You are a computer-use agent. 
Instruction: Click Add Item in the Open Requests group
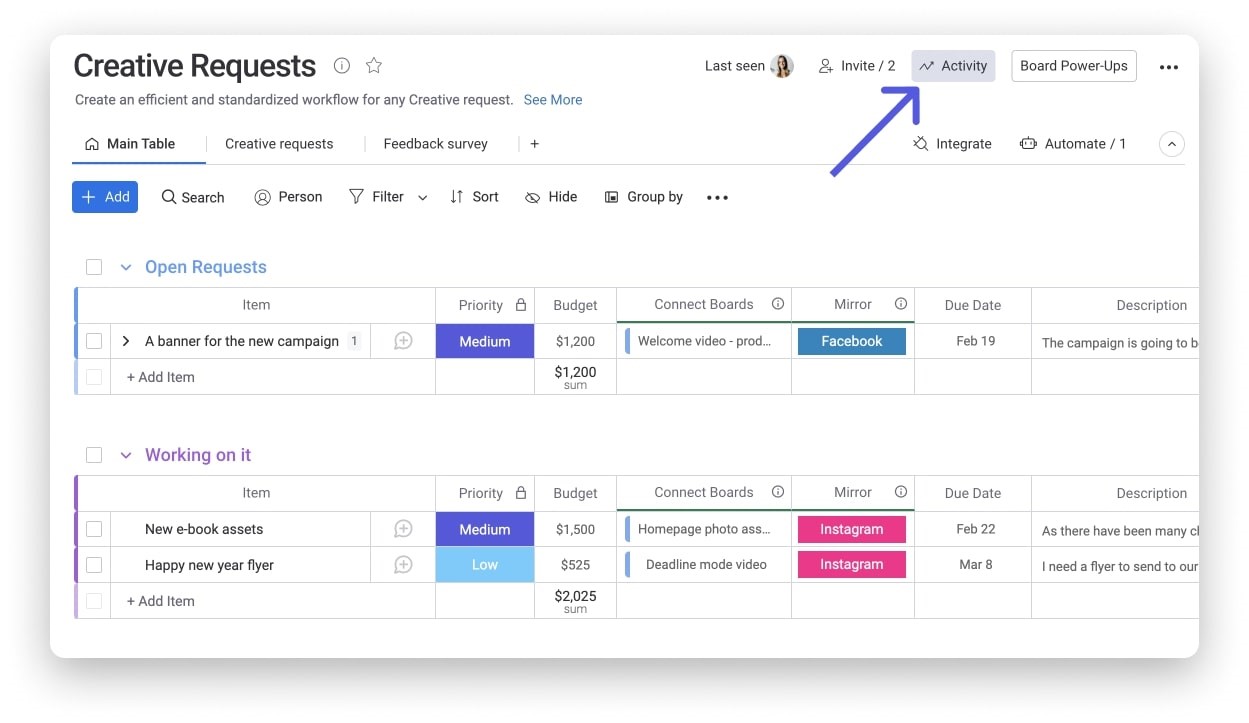[x=161, y=377]
